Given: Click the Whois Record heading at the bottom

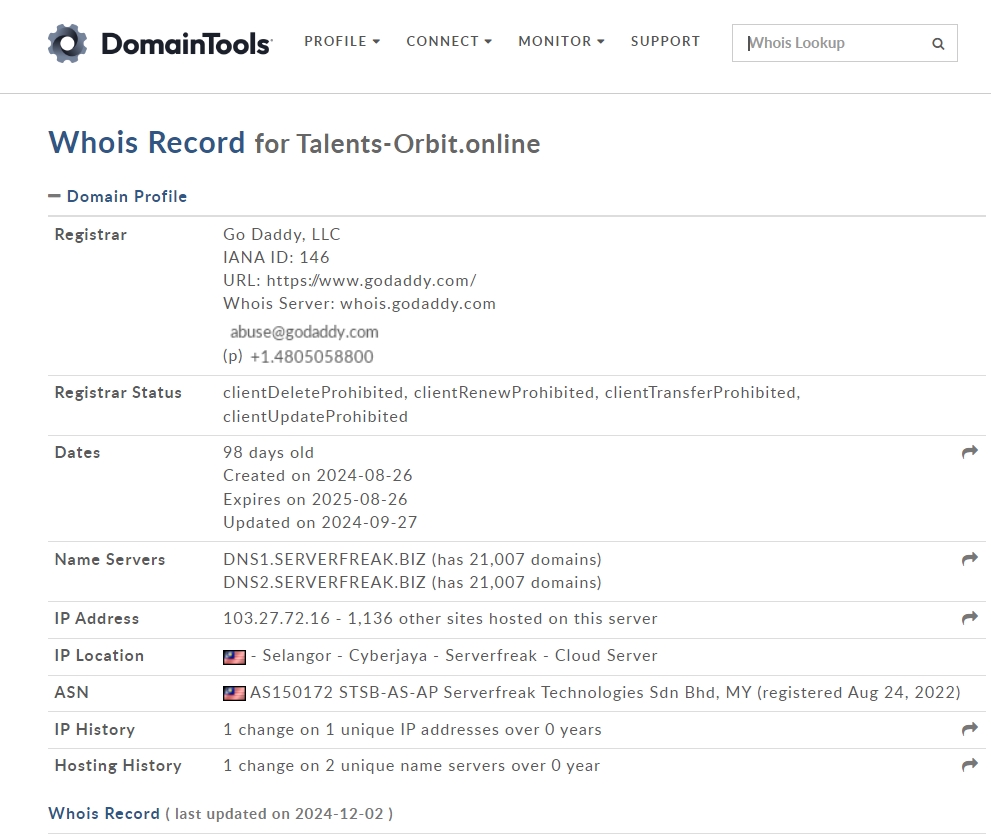Looking at the screenshot, I should [104, 813].
